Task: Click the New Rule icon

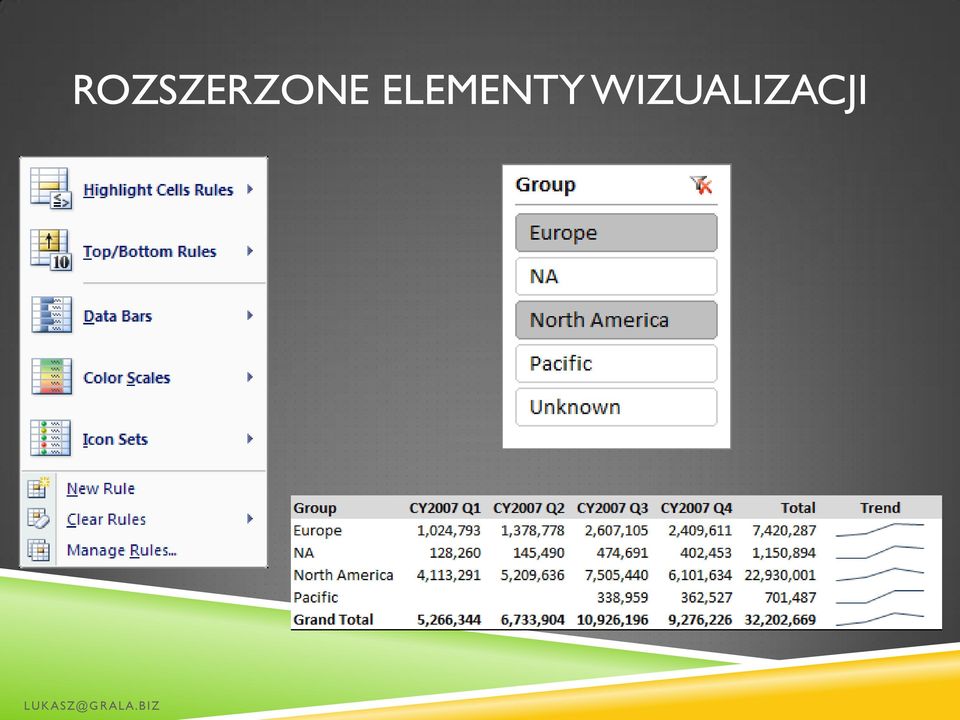Action: [x=39, y=487]
